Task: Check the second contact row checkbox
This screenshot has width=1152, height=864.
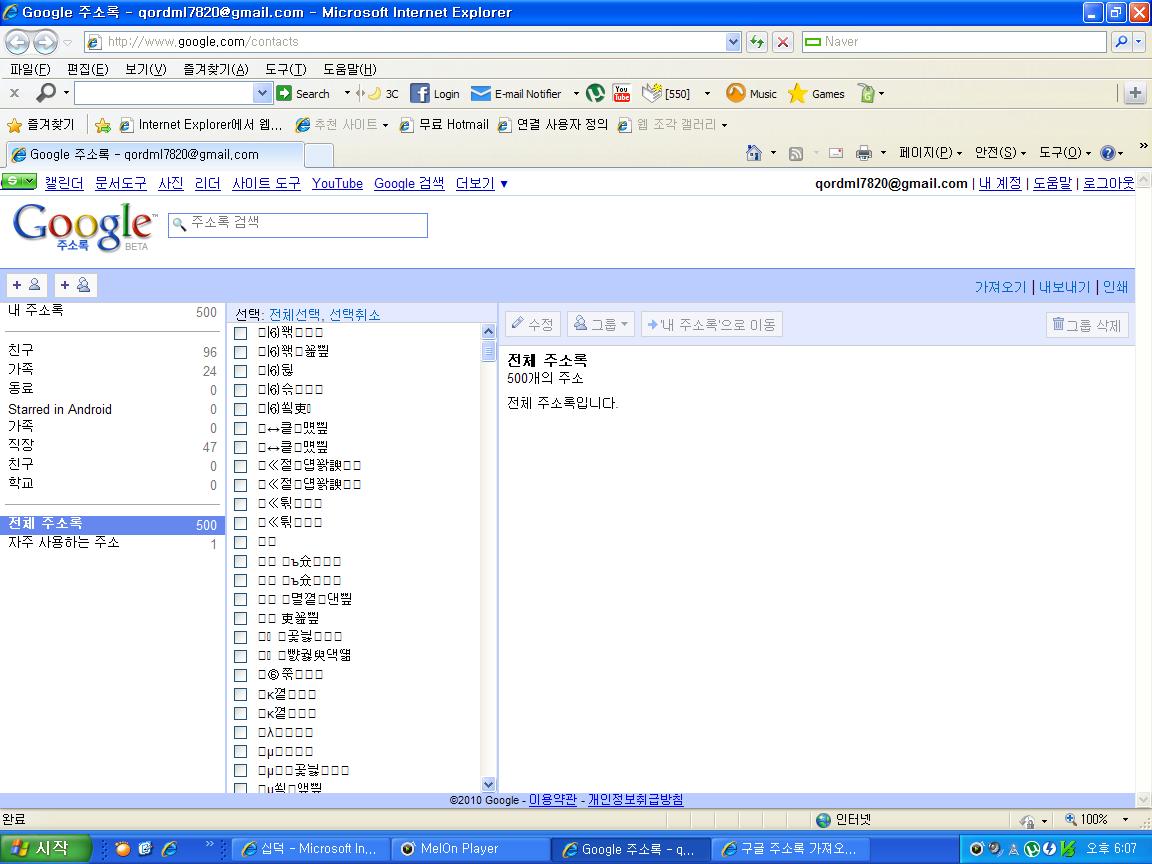Action: (240, 352)
